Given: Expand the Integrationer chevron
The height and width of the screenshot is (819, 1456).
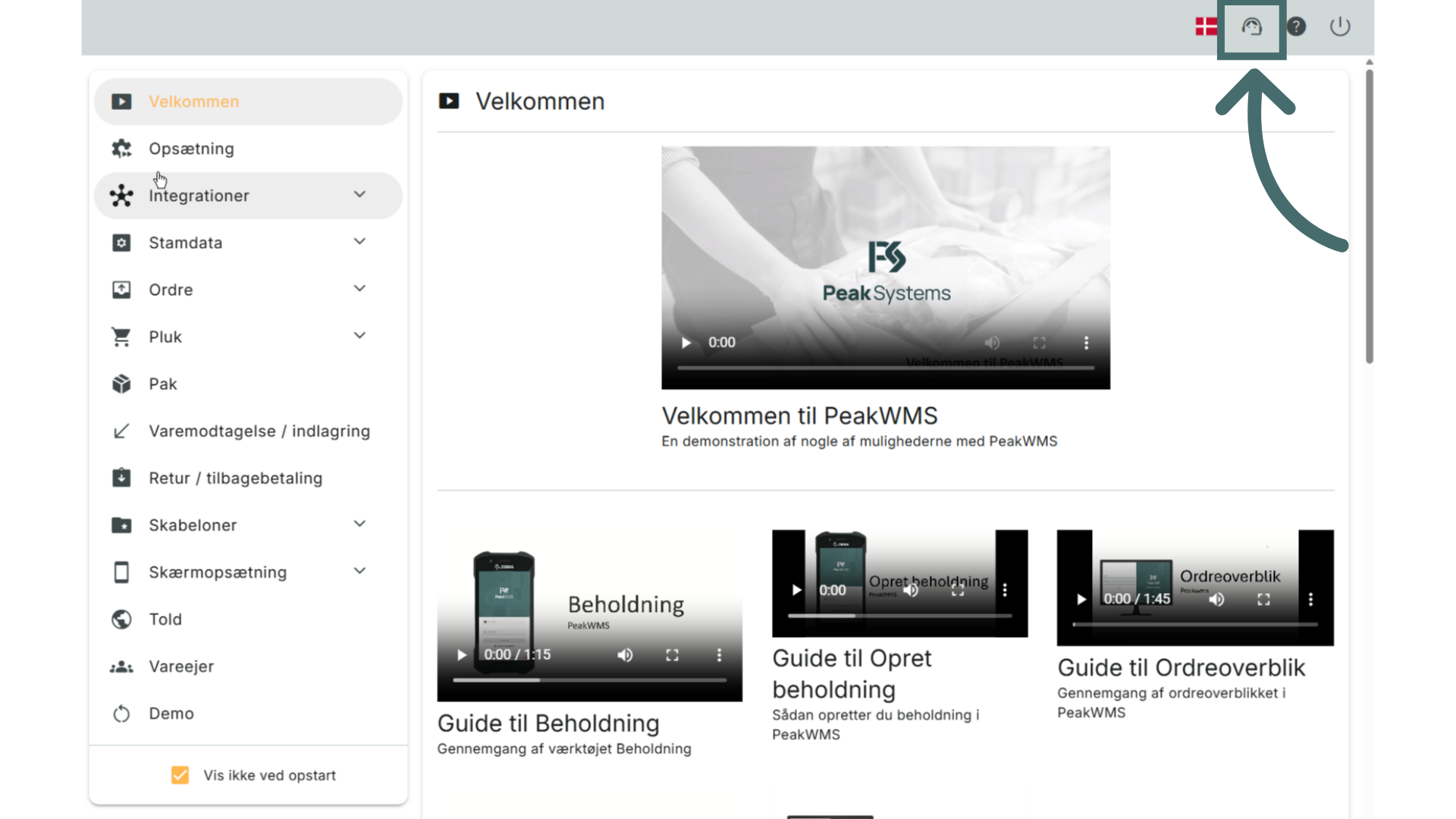Looking at the screenshot, I should point(359,195).
